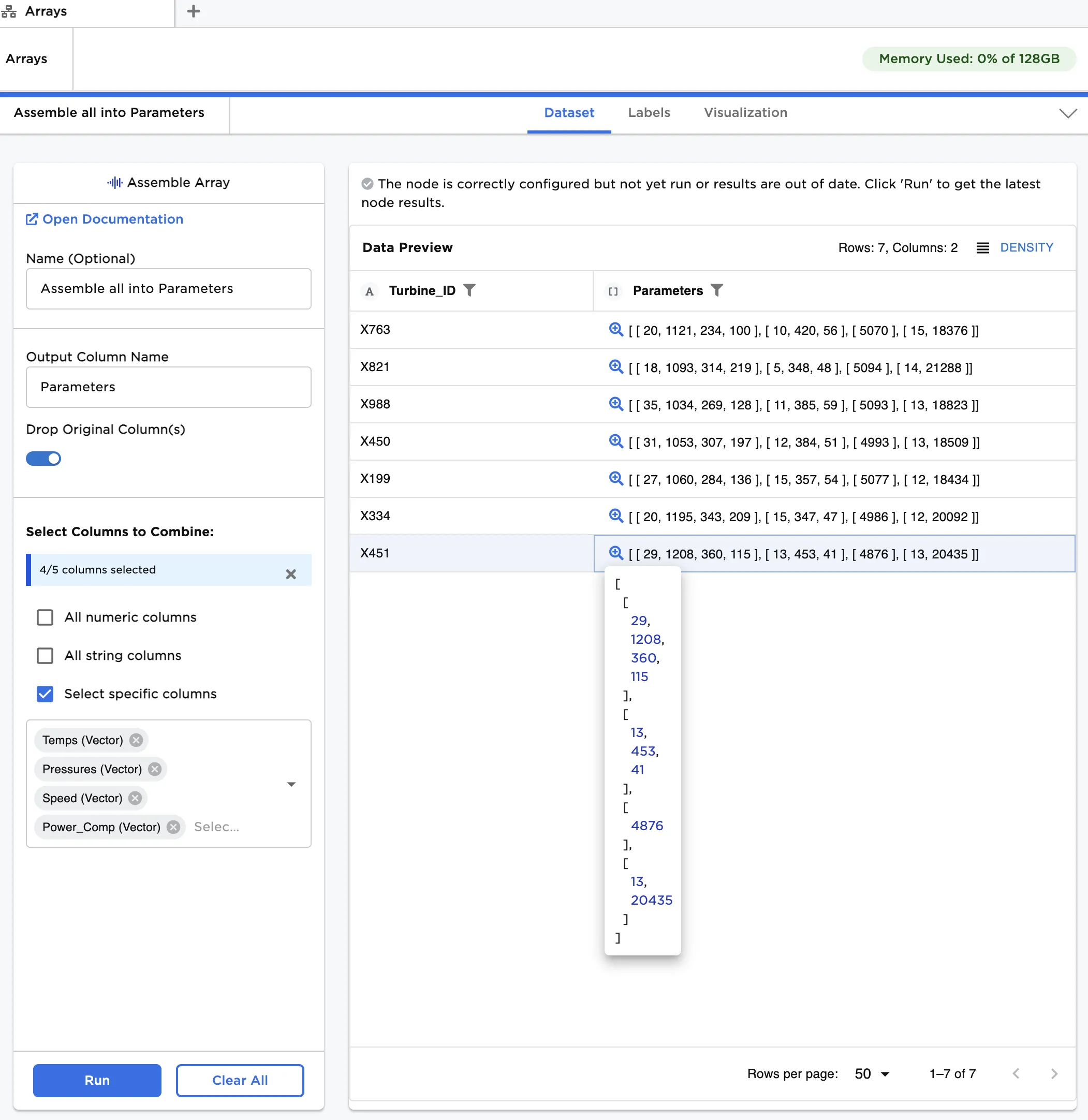Image resolution: width=1088 pixels, height=1120 pixels.
Task: Add a new tab with plus icon
Action: pyautogui.click(x=194, y=11)
